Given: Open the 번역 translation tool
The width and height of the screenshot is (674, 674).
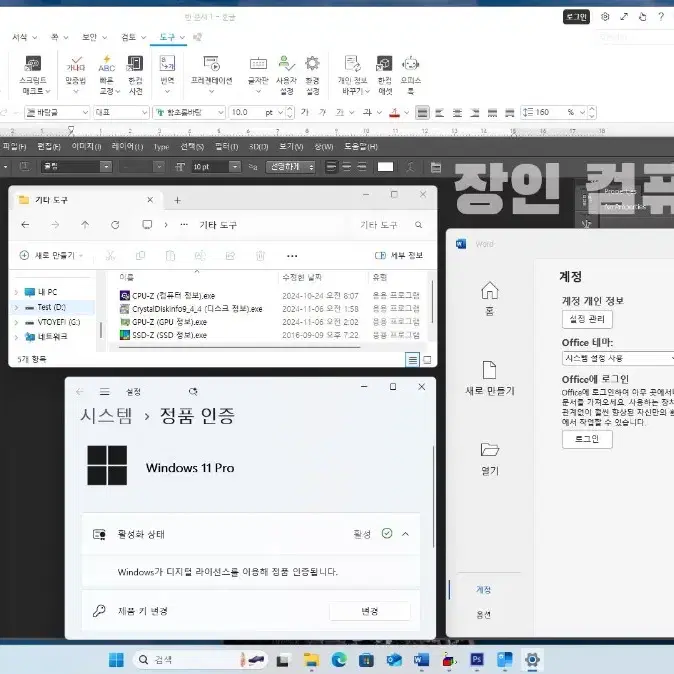Looking at the screenshot, I should 167,75.
